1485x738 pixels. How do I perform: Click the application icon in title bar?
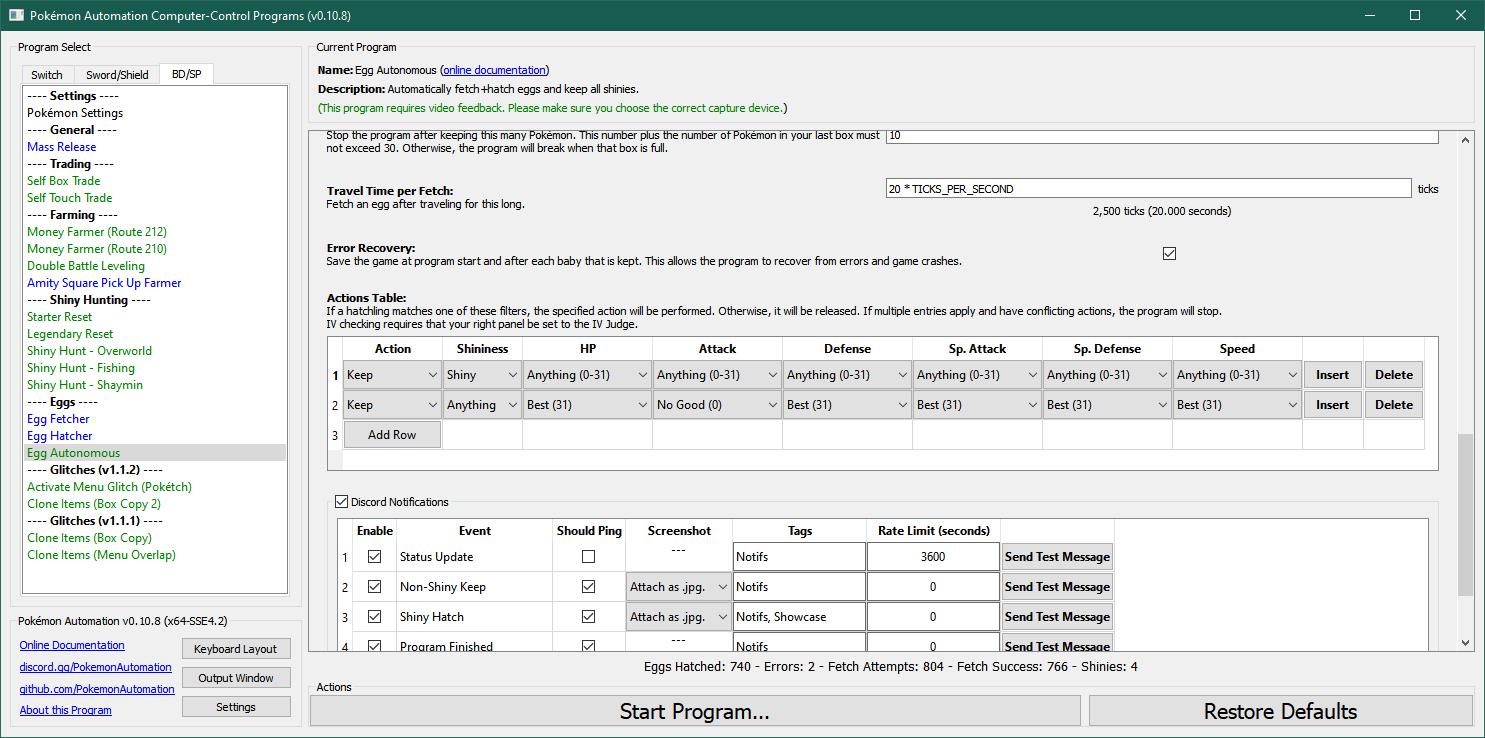16,16
